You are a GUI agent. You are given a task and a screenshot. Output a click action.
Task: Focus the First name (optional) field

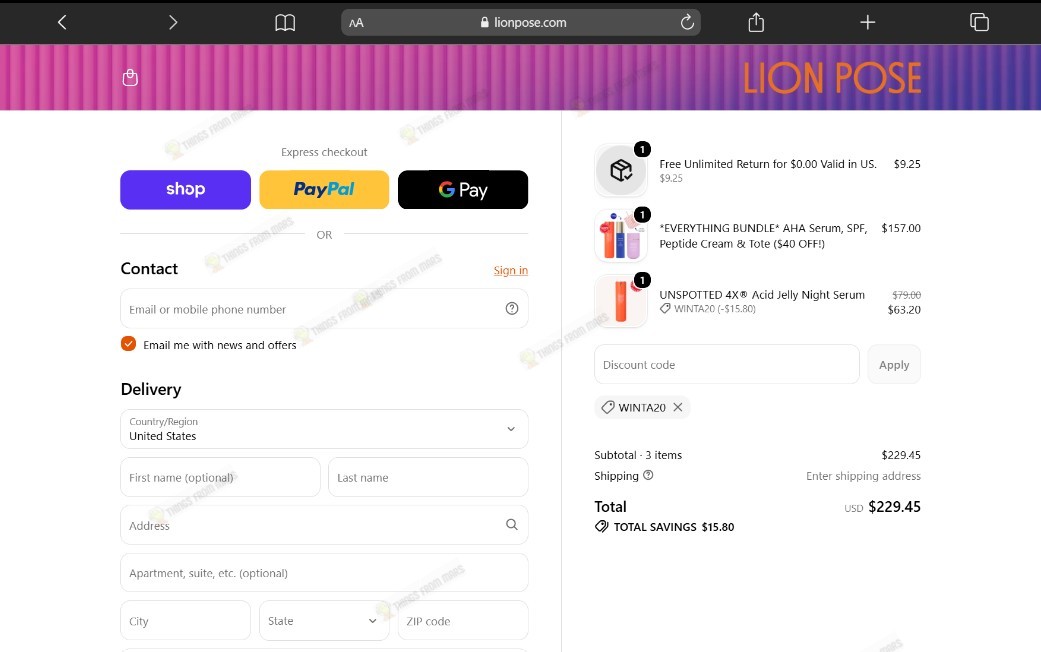tap(220, 477)
